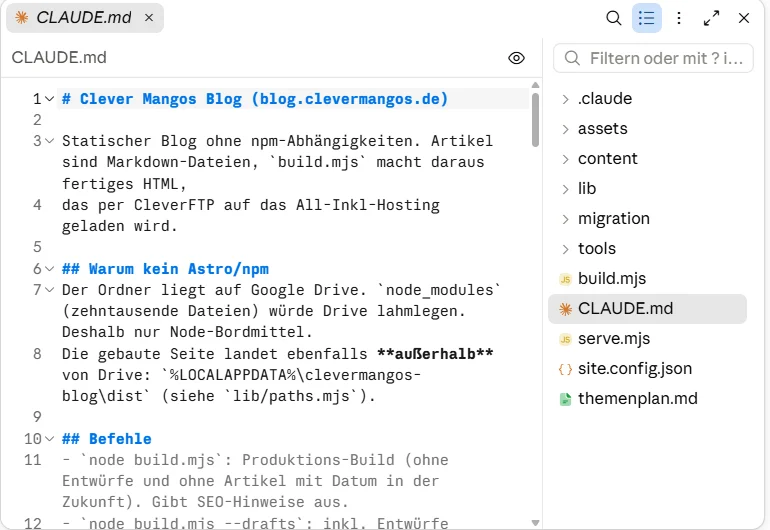Click line number 9 in the gutter
770x530 pixels.
pyautogui.click(x=37, y=417)
